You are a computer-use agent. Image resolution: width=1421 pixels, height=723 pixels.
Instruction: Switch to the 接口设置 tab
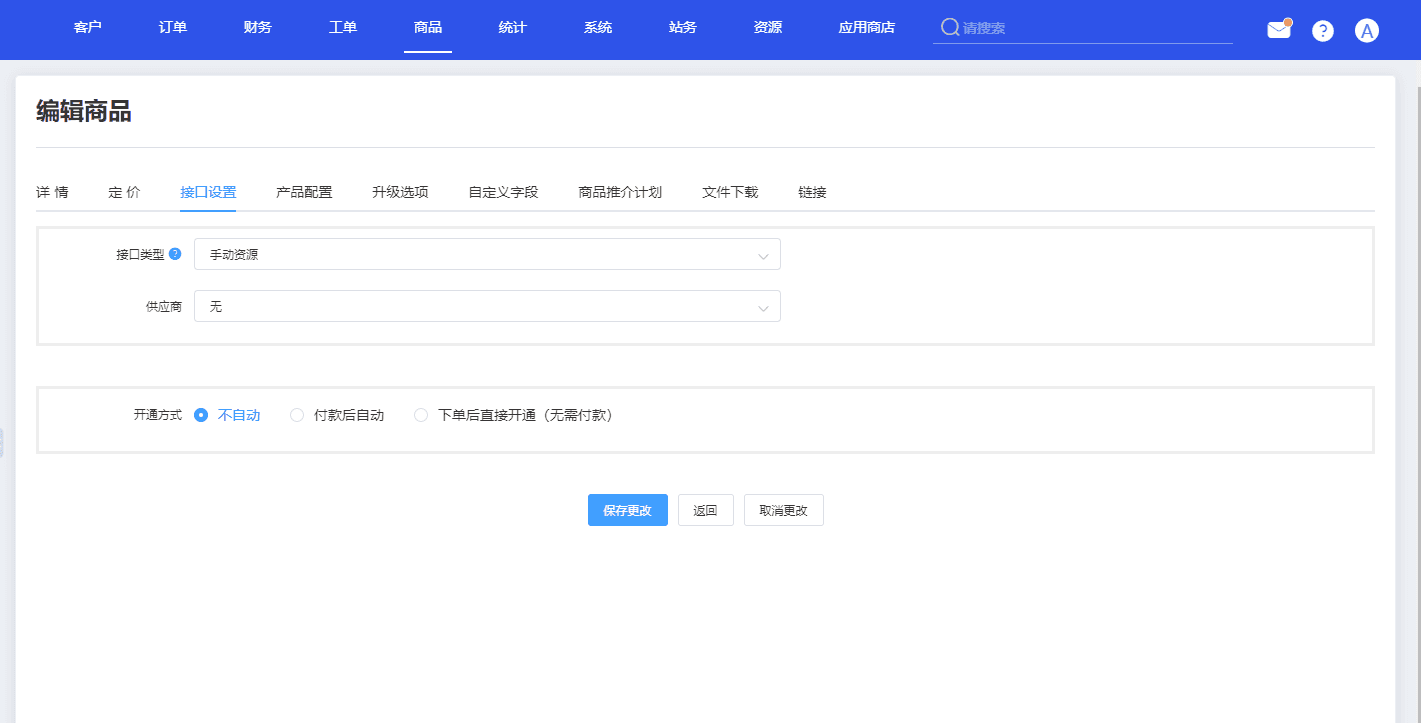point(208,192)
